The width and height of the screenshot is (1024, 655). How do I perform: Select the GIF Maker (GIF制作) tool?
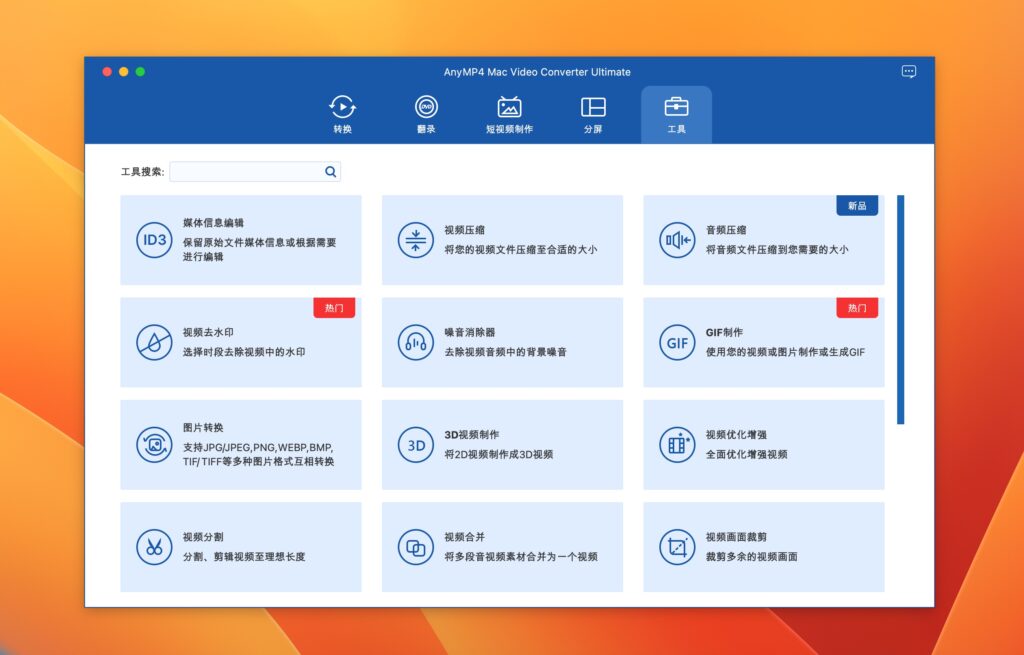764,342
